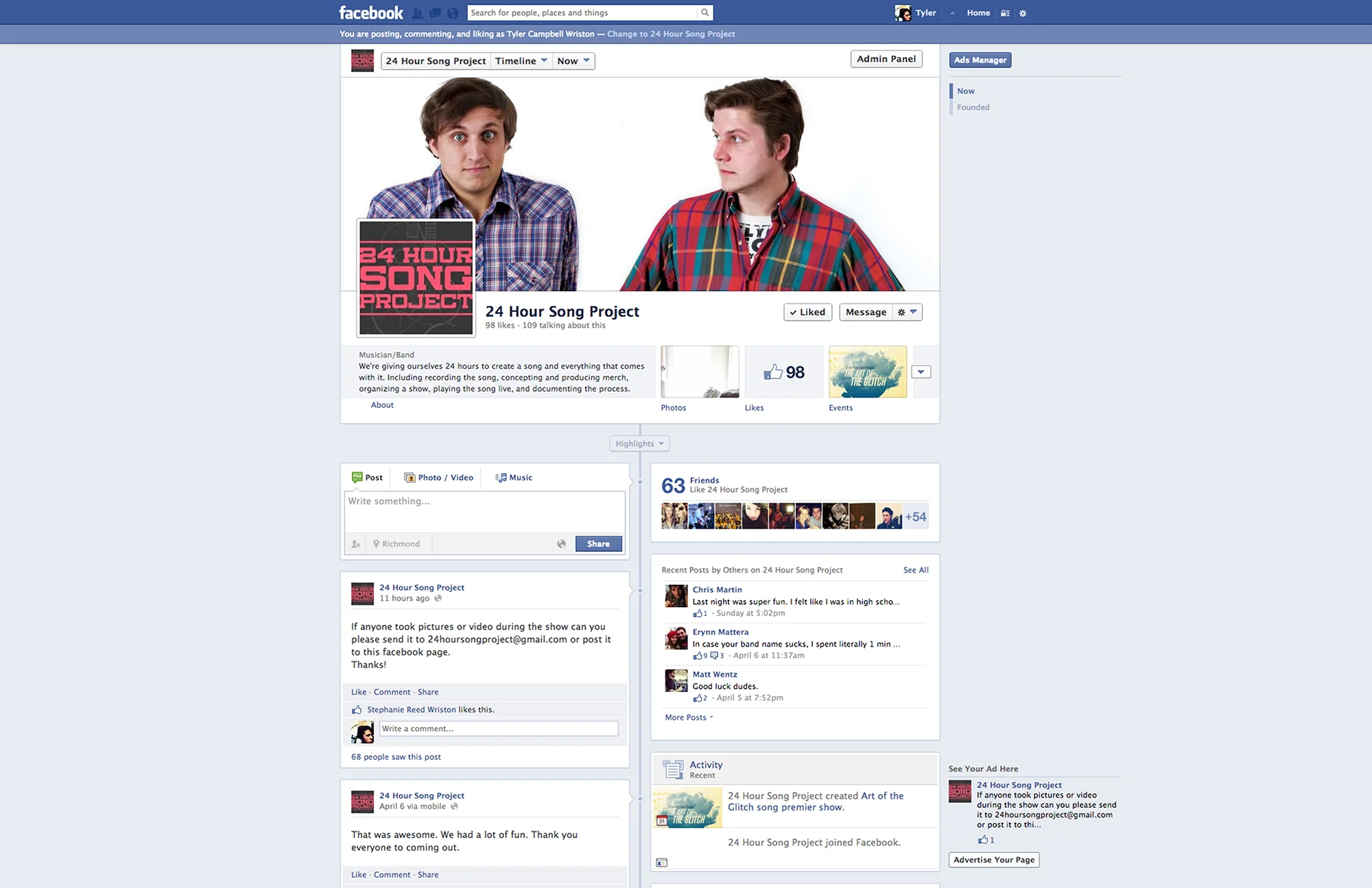Image resolution: width=1372 pixels, height=888 pixels.
Task: Open the Admin Panel
Action: 886,59
